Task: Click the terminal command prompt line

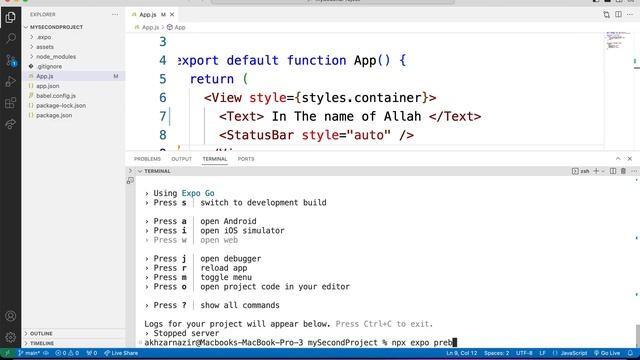Action: point(300,342)
